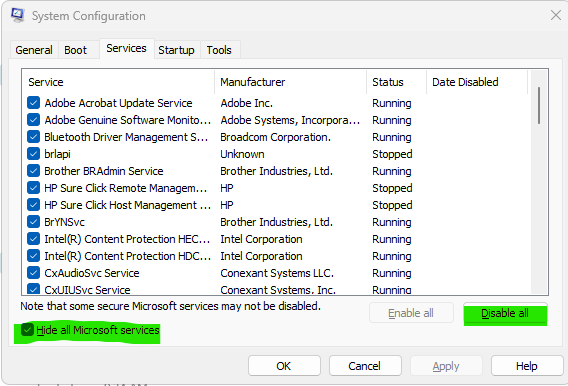
Task: Click the Cancel button
Action: pyautogui.click(x=365, y=366)
